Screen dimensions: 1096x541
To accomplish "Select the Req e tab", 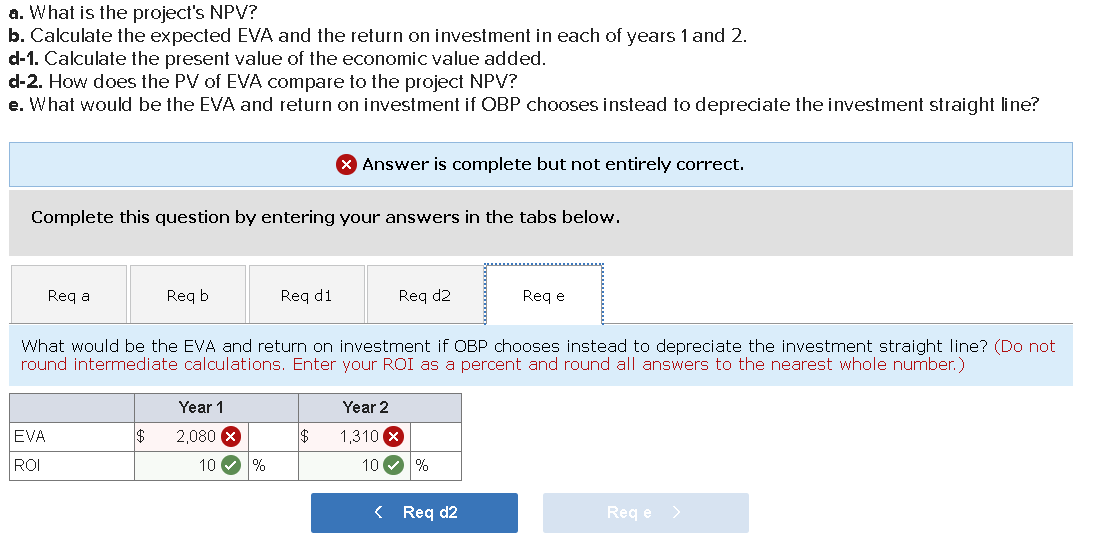I will point(543,295).
